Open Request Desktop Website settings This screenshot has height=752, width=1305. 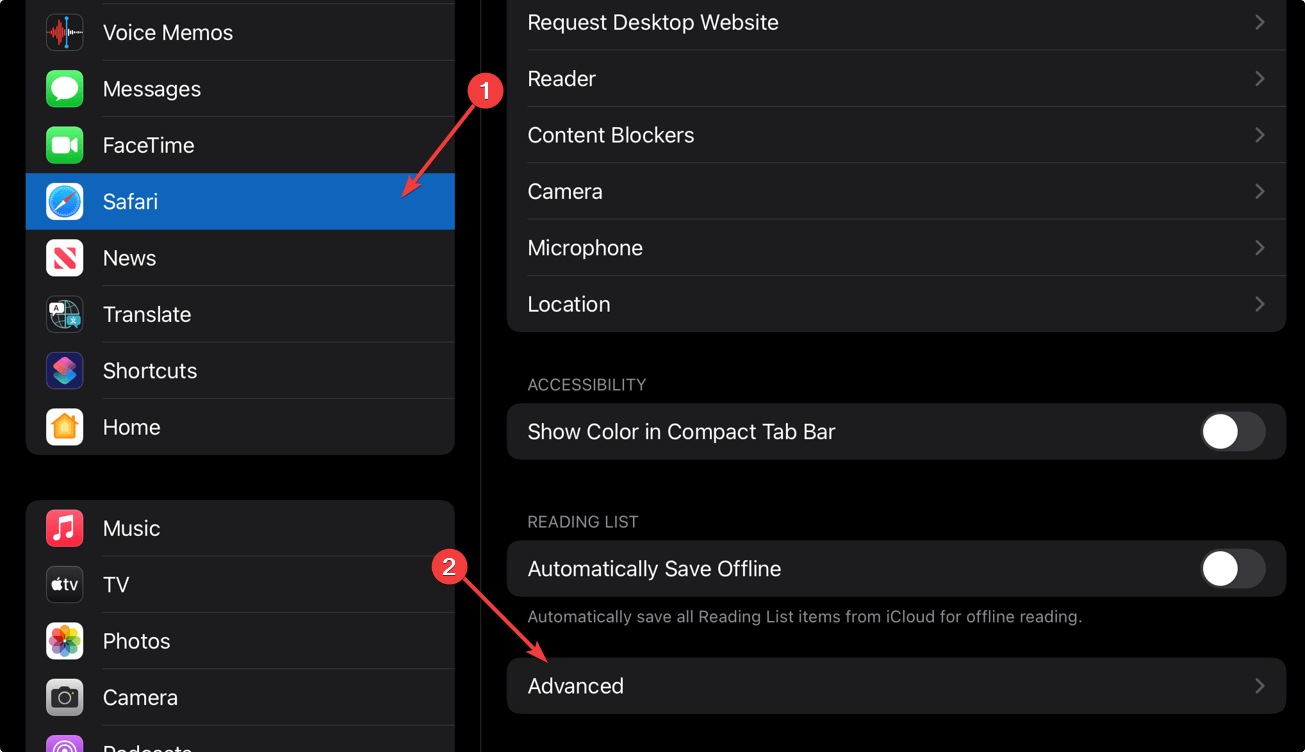[x=896, y=22]
